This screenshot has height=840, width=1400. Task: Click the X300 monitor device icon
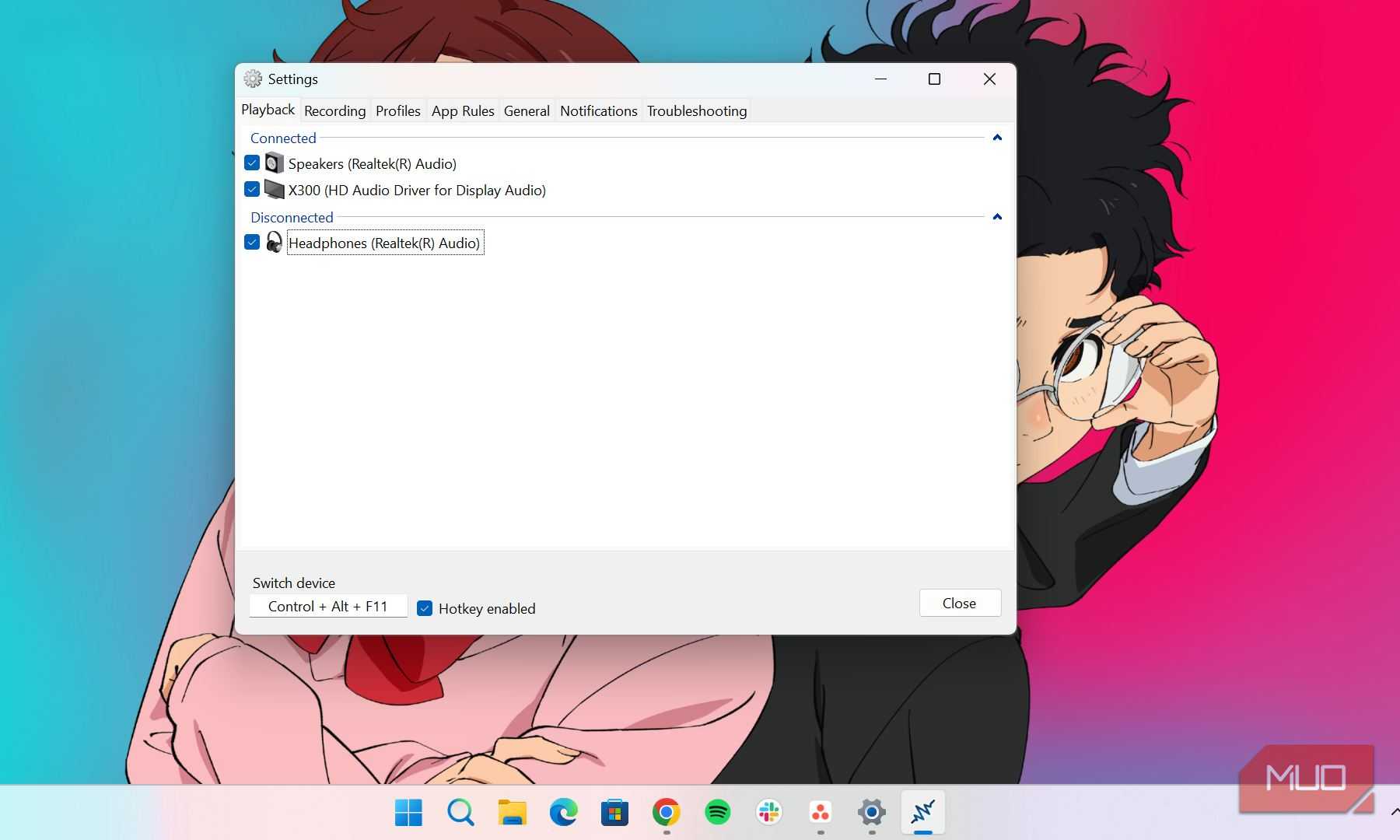click(x=274, y=190)
